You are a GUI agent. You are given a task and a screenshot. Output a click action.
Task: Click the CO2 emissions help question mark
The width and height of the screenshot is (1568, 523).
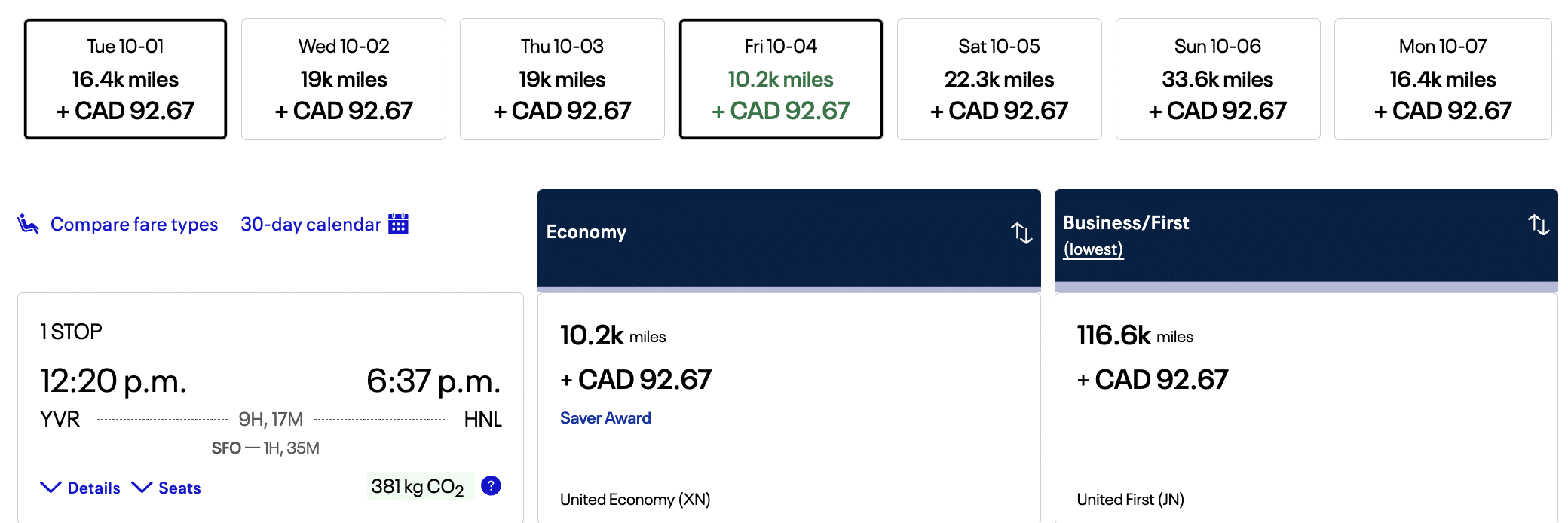coord(491,486)
